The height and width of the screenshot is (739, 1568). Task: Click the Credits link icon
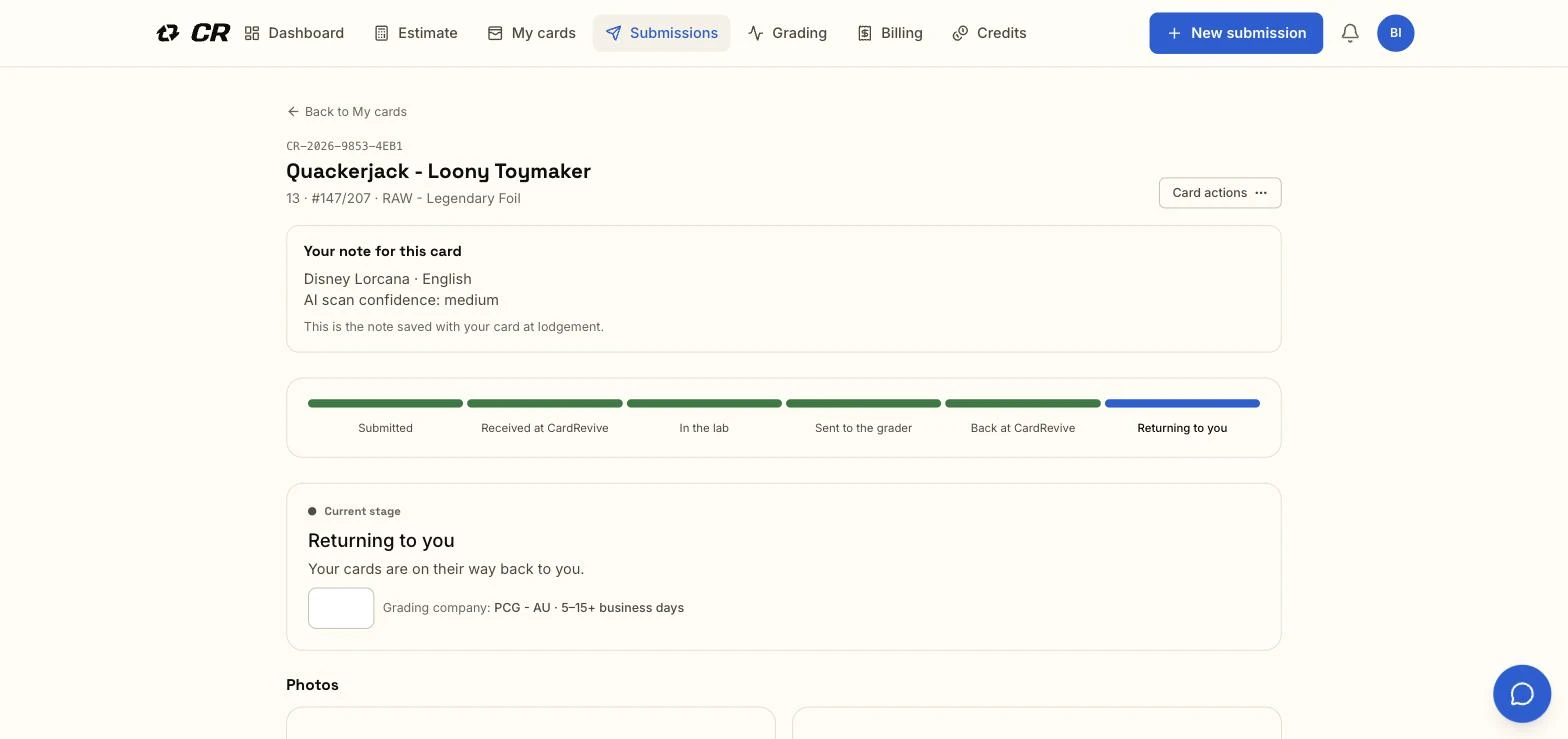tap(960, 33)
